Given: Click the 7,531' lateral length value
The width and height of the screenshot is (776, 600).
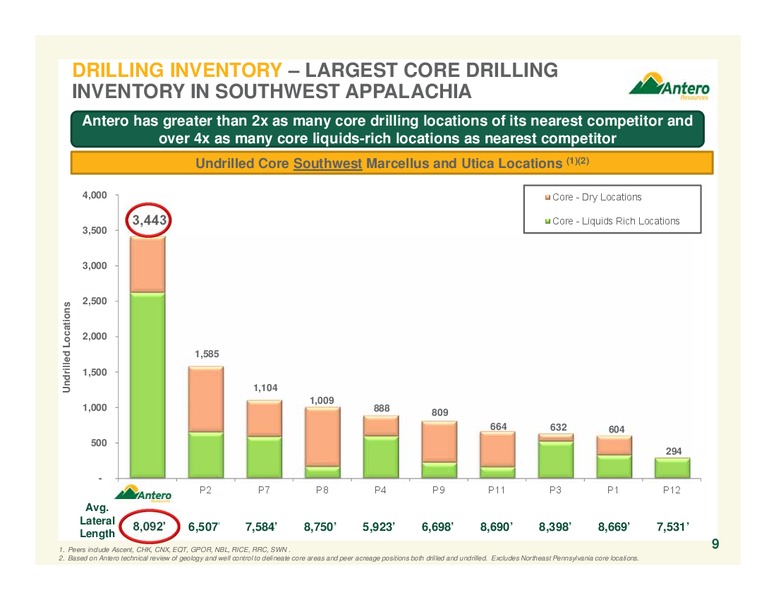Looking at the screenshot, I should coord(673,527).
